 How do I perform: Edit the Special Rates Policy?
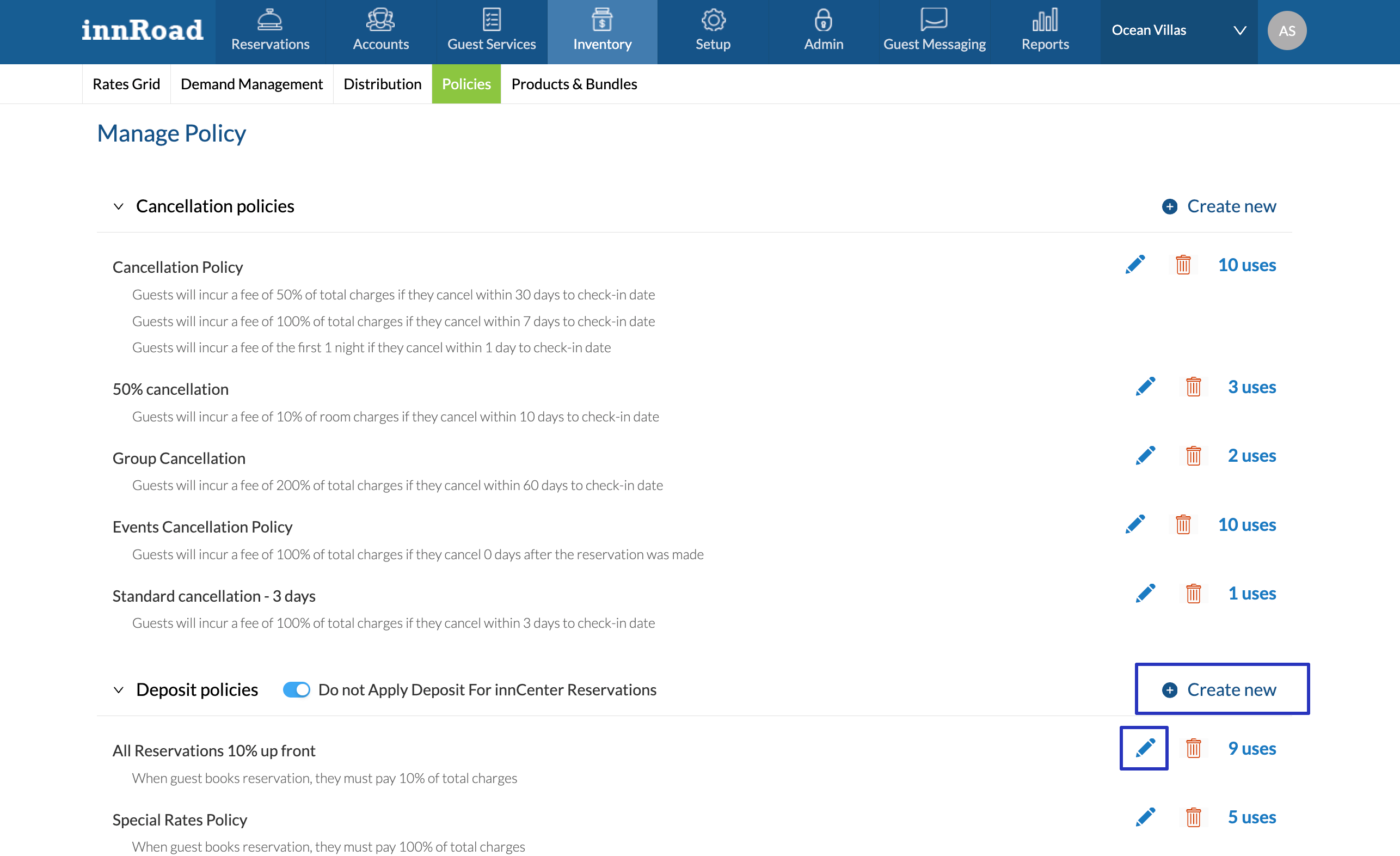(1145, 817)
